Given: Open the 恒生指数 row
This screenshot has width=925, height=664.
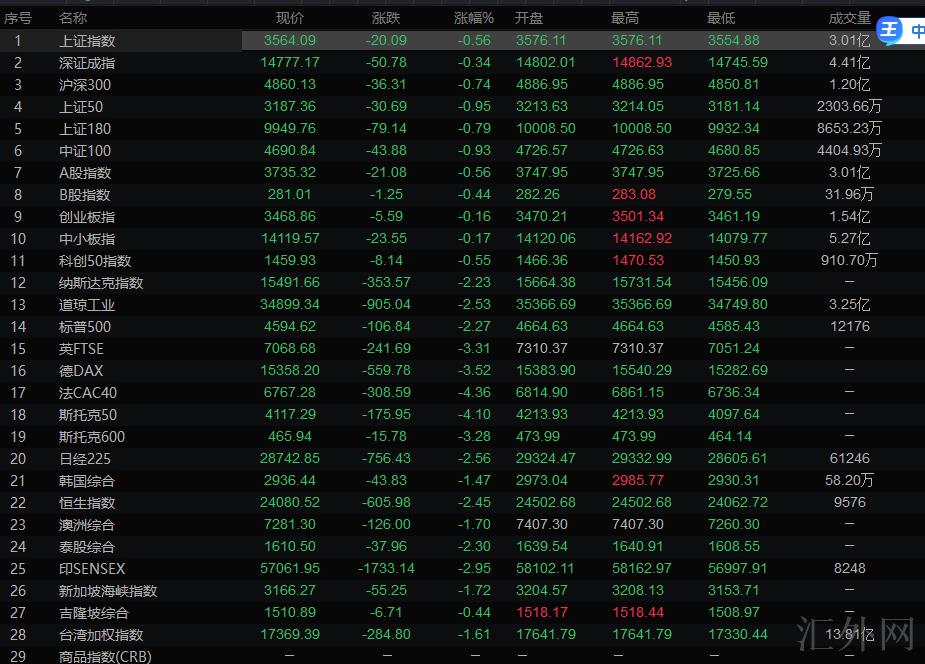Looking at the screenshot, I should [x=87, y=503].
